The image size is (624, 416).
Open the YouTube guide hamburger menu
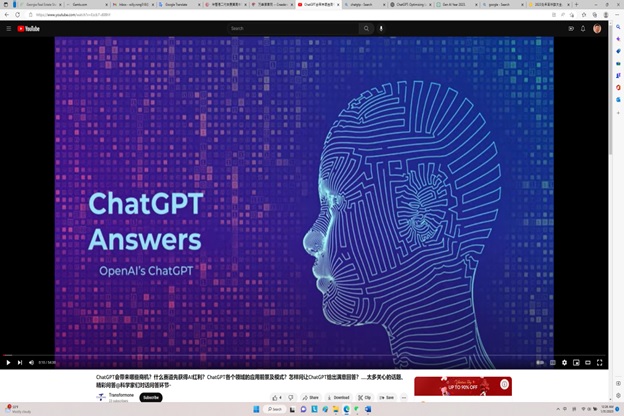click(x=9, y=29)
